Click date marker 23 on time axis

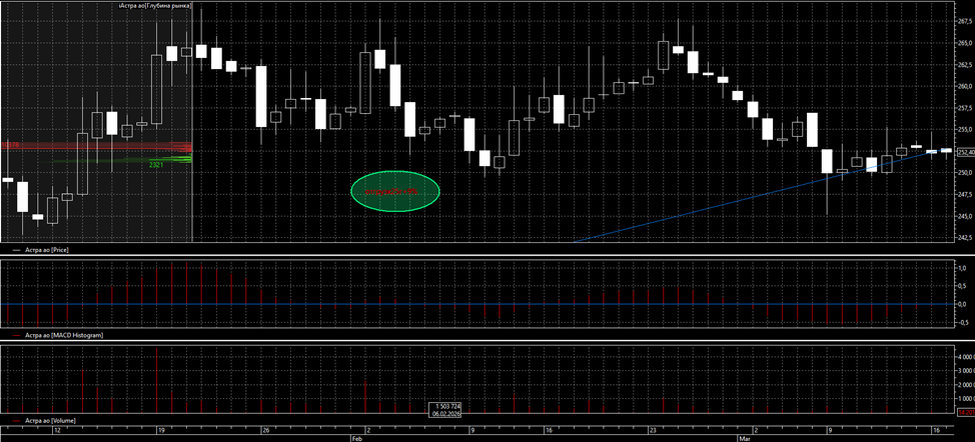(x=652, y=430)
